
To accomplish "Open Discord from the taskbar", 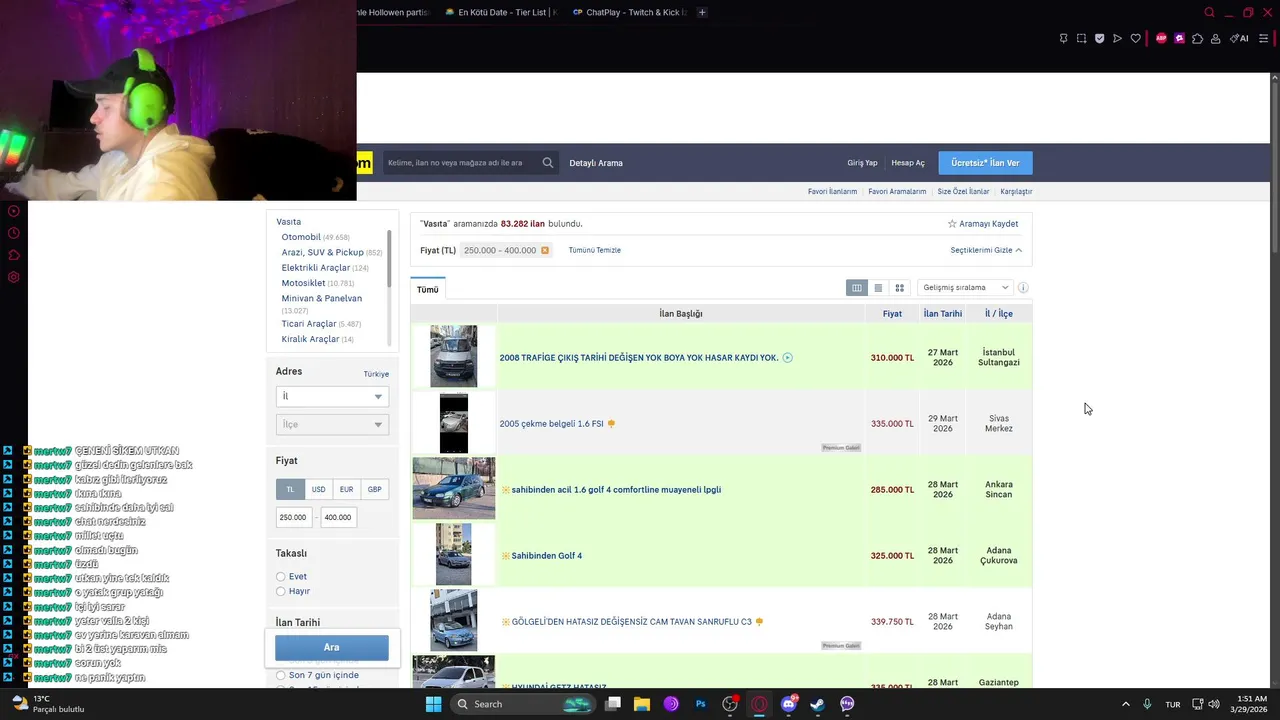I will click(x=788, y=704).
